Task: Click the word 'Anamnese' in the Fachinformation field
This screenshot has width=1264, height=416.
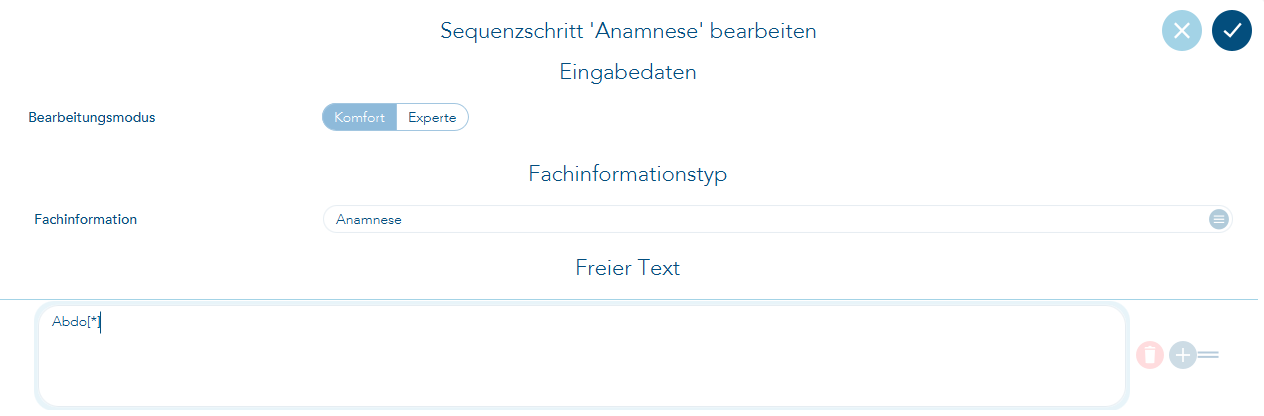Action: click(369, 220)
